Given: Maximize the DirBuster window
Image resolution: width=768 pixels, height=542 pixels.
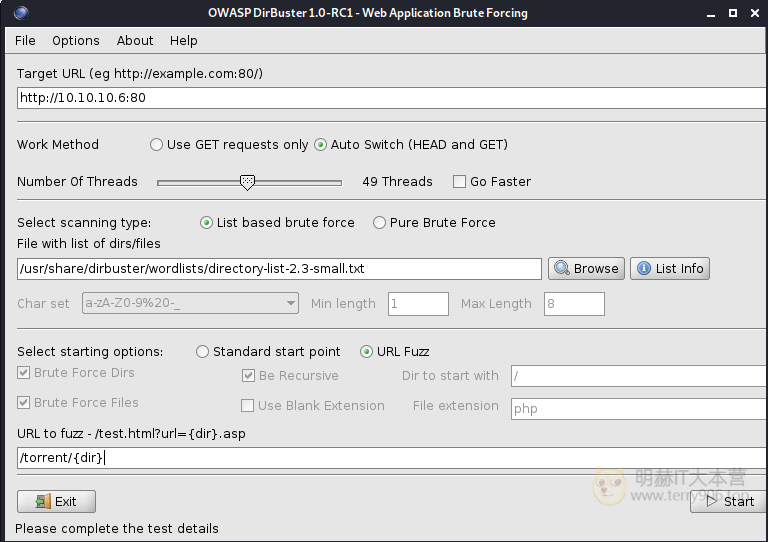Looking at the screenshot, I should point(733,13).
